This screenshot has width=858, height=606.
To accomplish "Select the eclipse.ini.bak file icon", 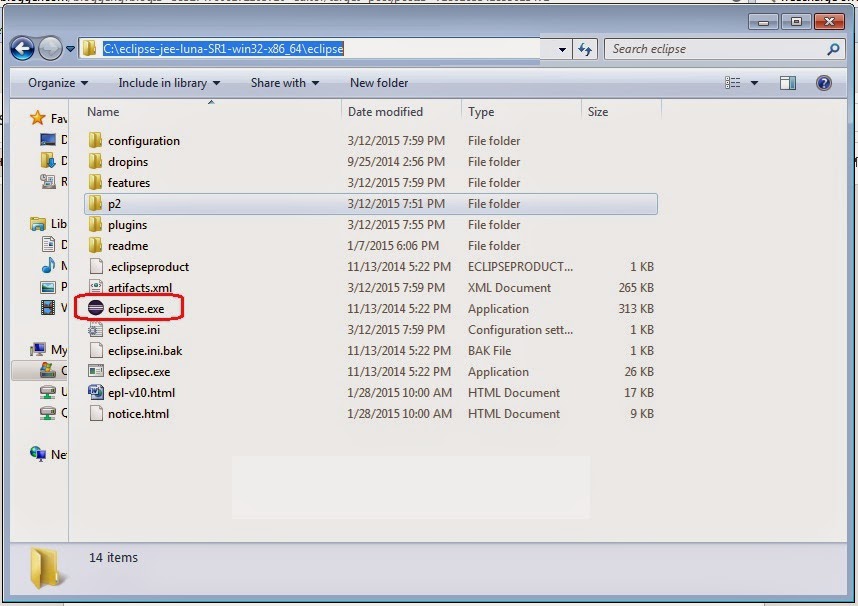I will (x=96, y=350).
